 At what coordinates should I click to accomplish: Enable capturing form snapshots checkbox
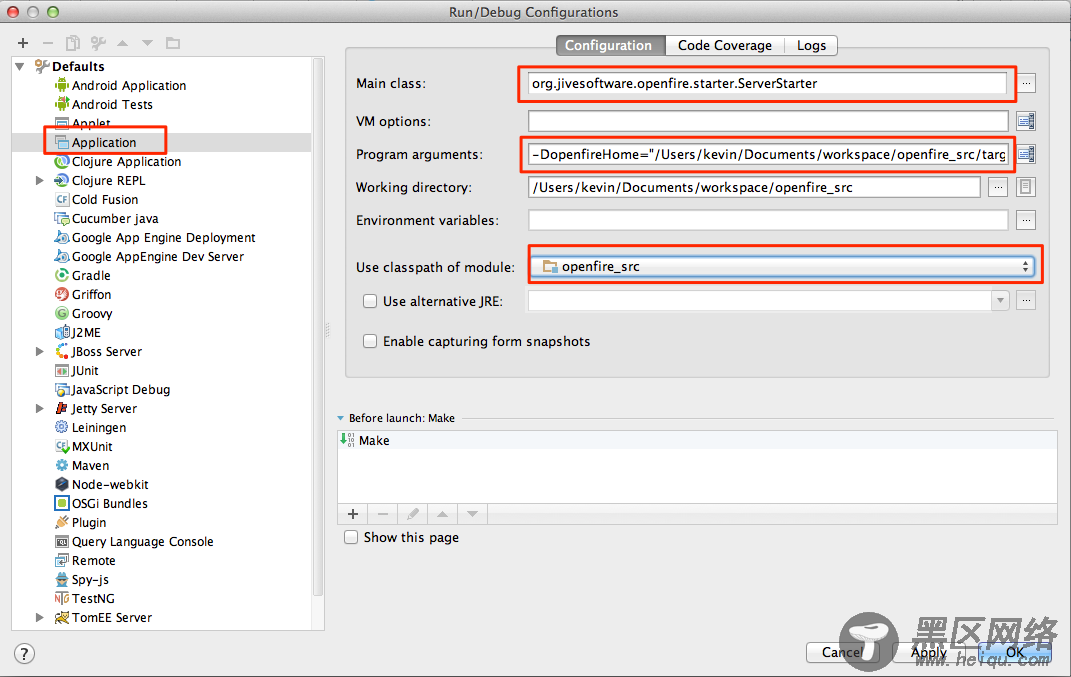click(370, 341)
